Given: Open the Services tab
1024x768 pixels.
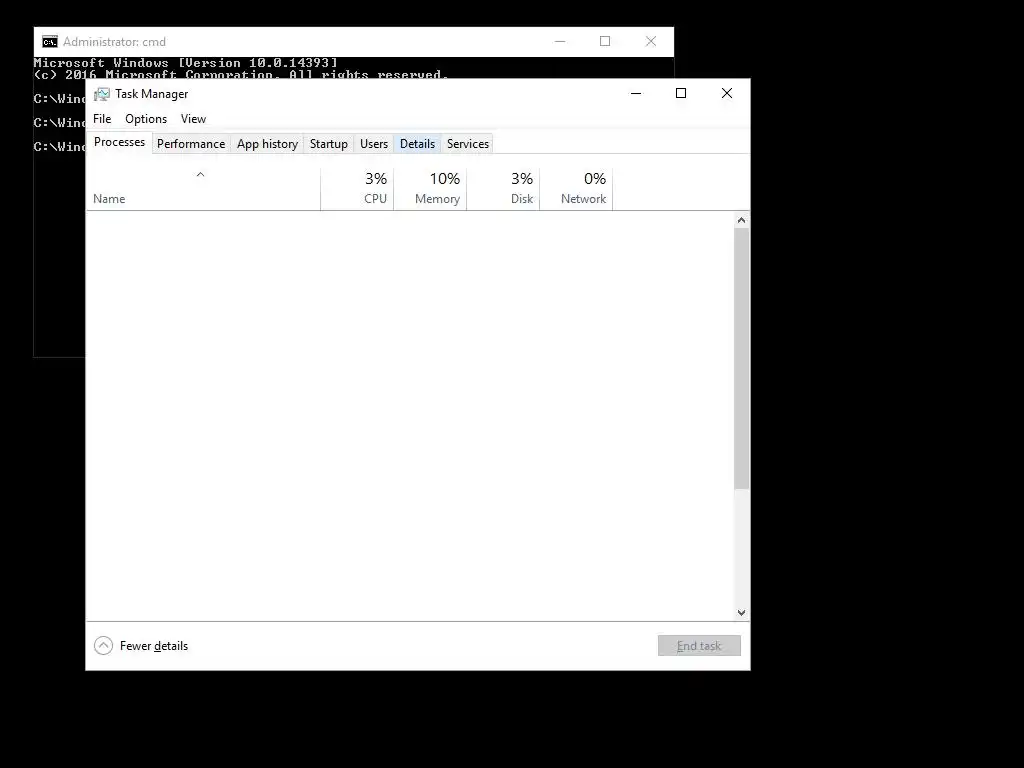Looking at the screenshot, I should point(468,144).
